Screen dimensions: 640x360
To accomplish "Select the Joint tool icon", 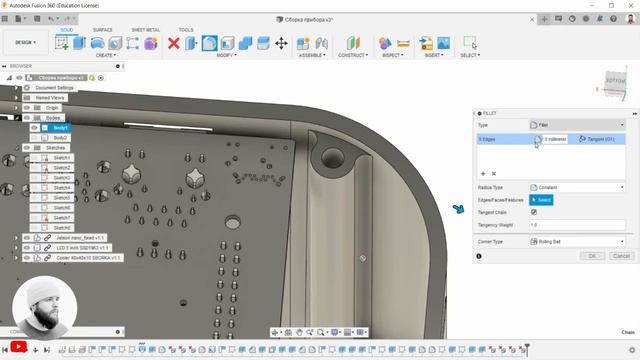I will pyautogui.click(x=322, y=43).
